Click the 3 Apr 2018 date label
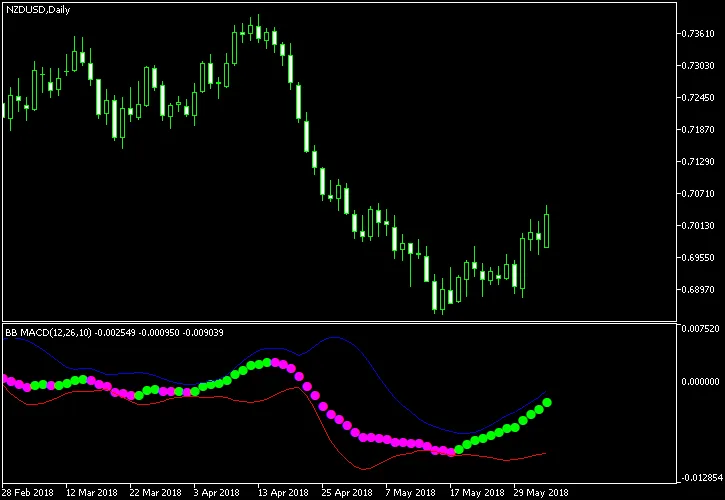The image size is (725, 500). click(x=217, y=492)
